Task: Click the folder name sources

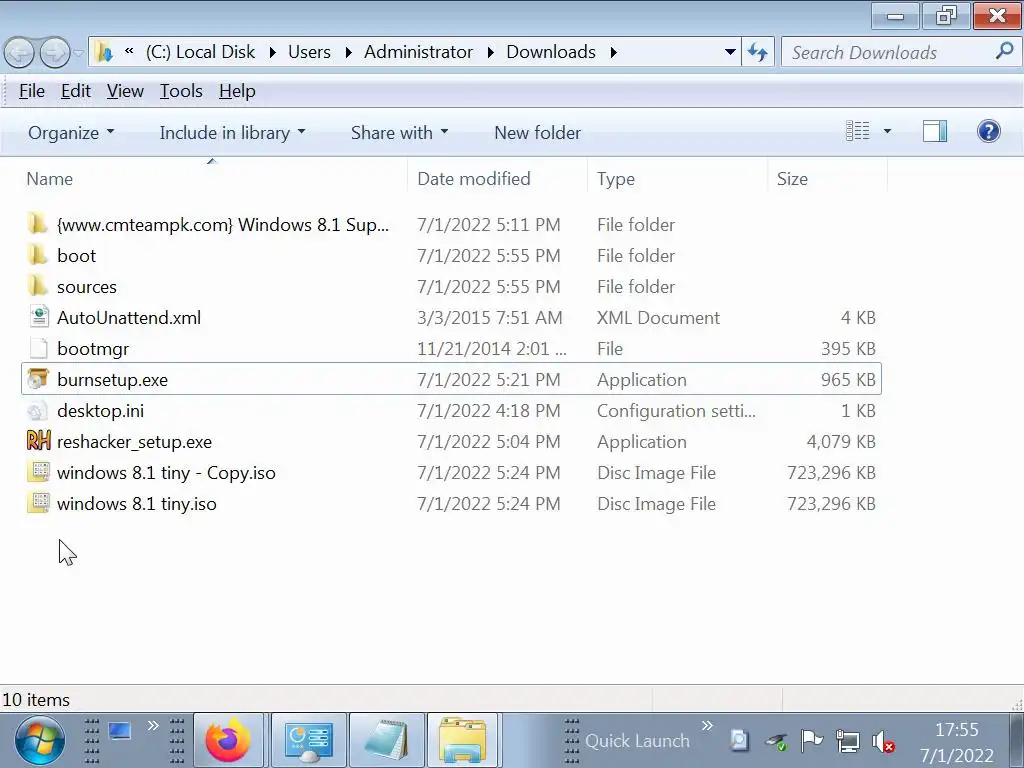Action: pyautogui.click(x=87, y=287)
